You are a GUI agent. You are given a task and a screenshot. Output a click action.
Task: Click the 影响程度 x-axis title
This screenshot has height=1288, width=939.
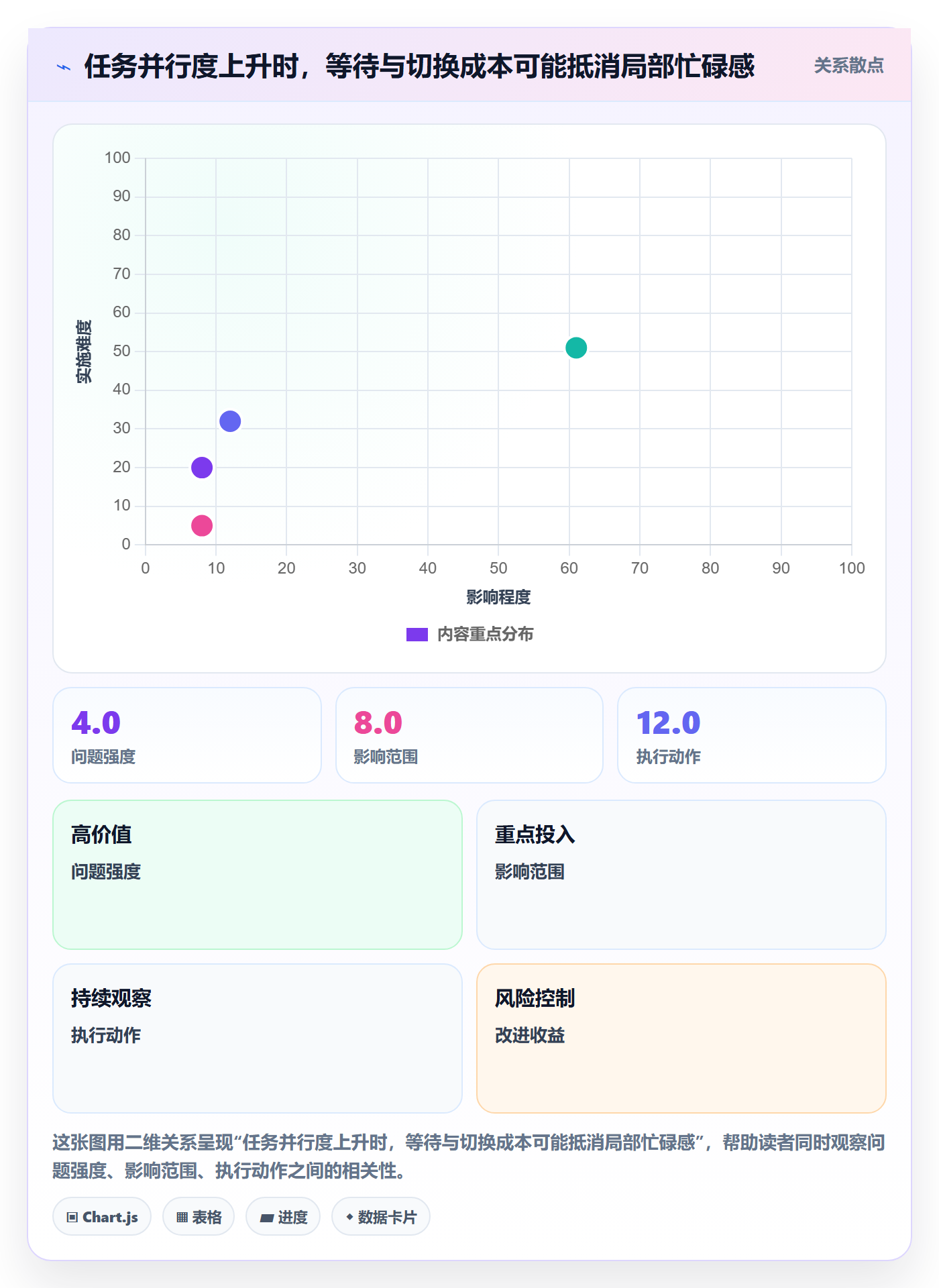(498, 597)
